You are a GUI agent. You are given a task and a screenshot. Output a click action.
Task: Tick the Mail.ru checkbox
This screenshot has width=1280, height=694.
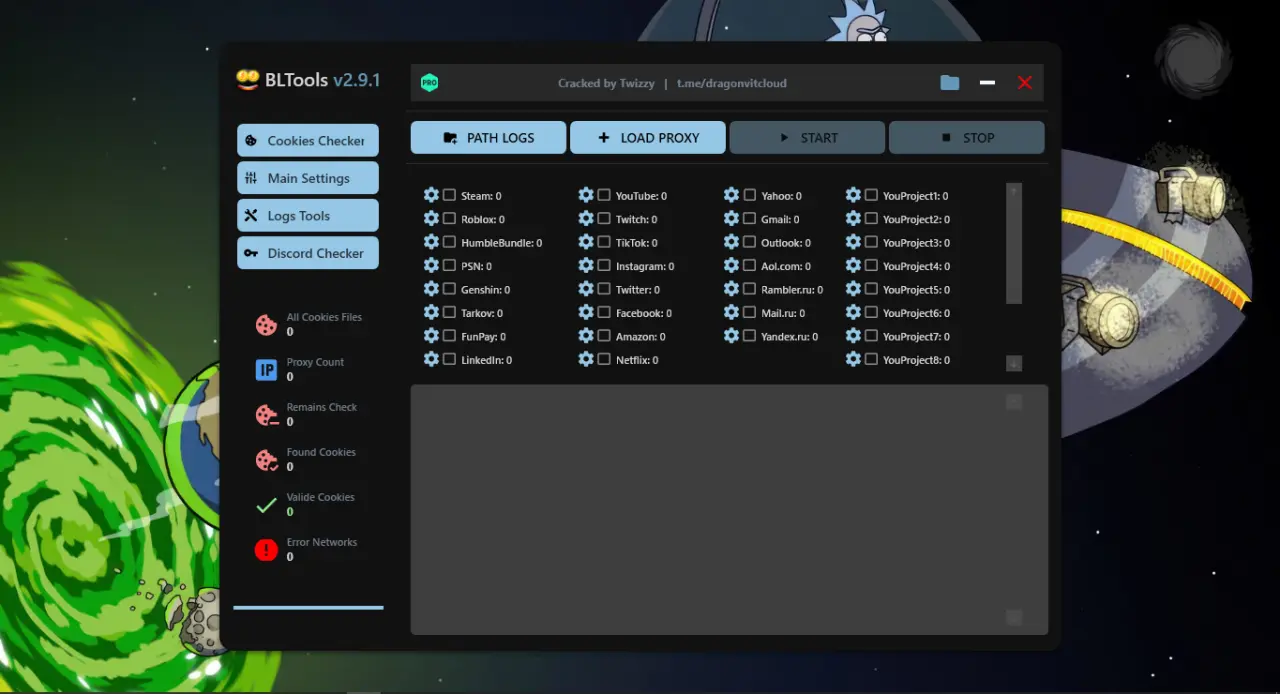(x=749, y=312)
